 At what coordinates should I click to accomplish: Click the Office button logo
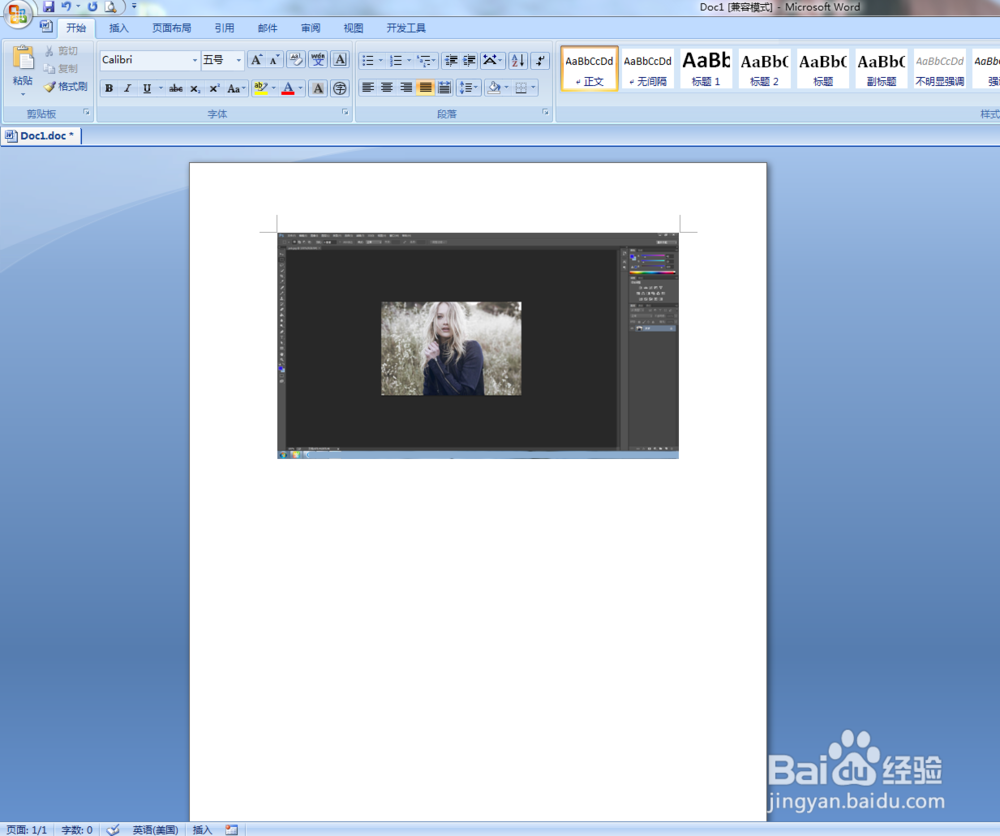point(18,14)
